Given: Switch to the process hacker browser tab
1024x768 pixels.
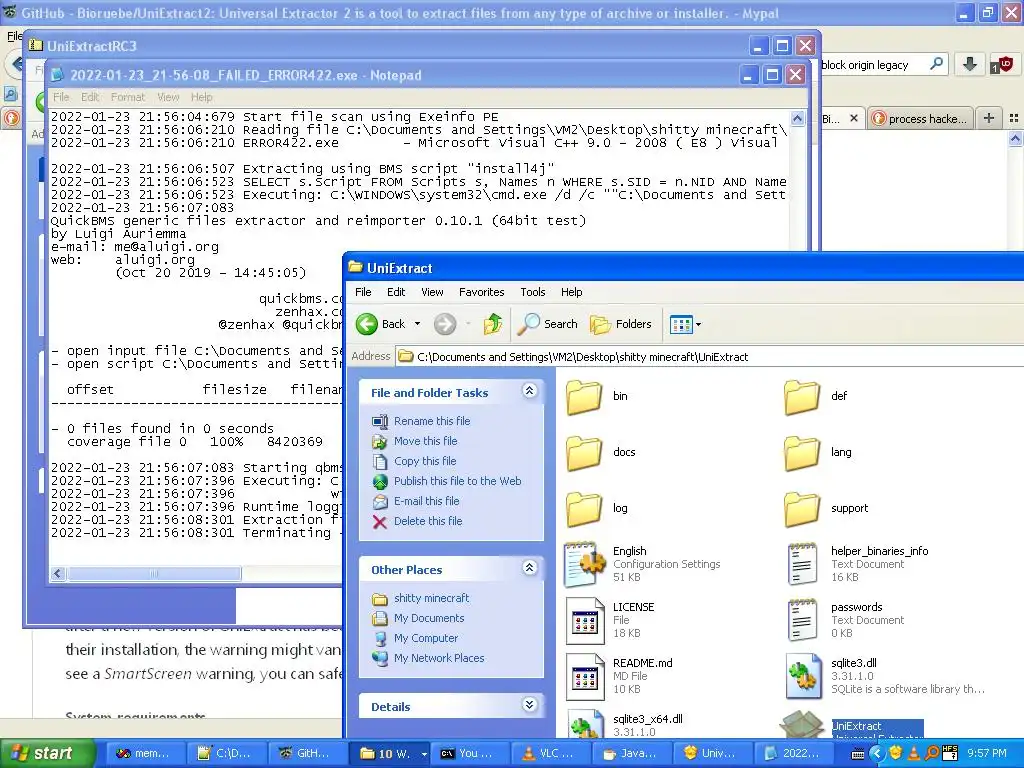Looking at the screenshot, I should pos(921,118).
